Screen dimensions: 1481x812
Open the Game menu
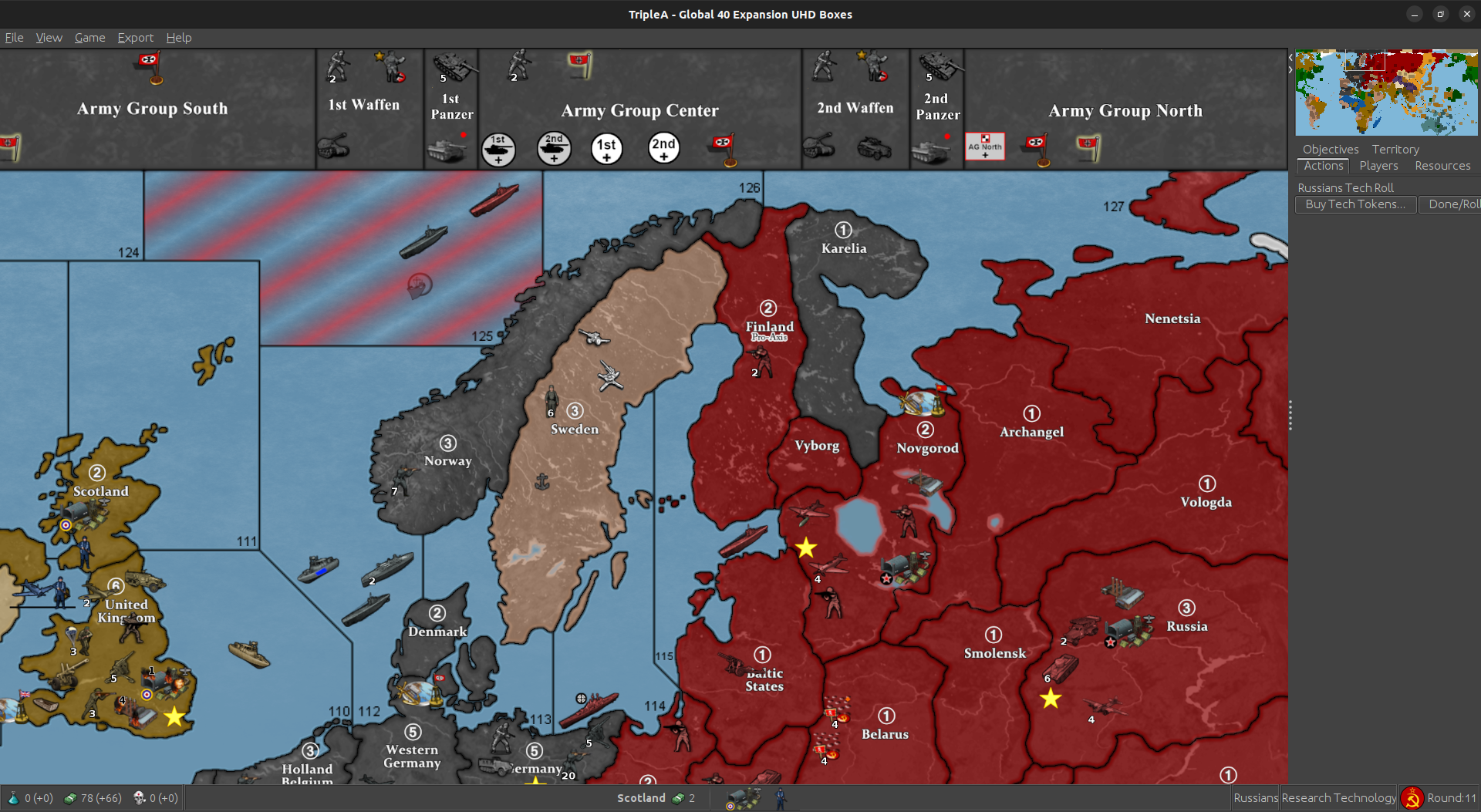click(89, 37)
